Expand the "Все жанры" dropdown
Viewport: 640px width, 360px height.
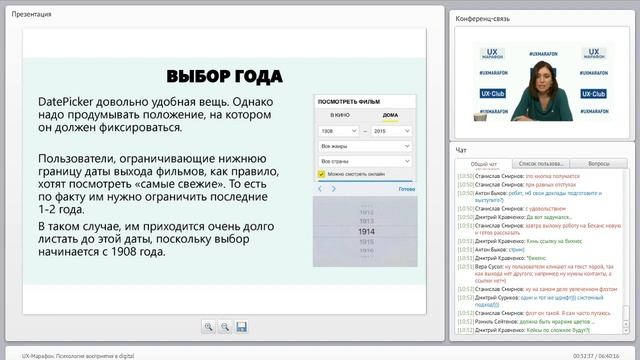365,146
